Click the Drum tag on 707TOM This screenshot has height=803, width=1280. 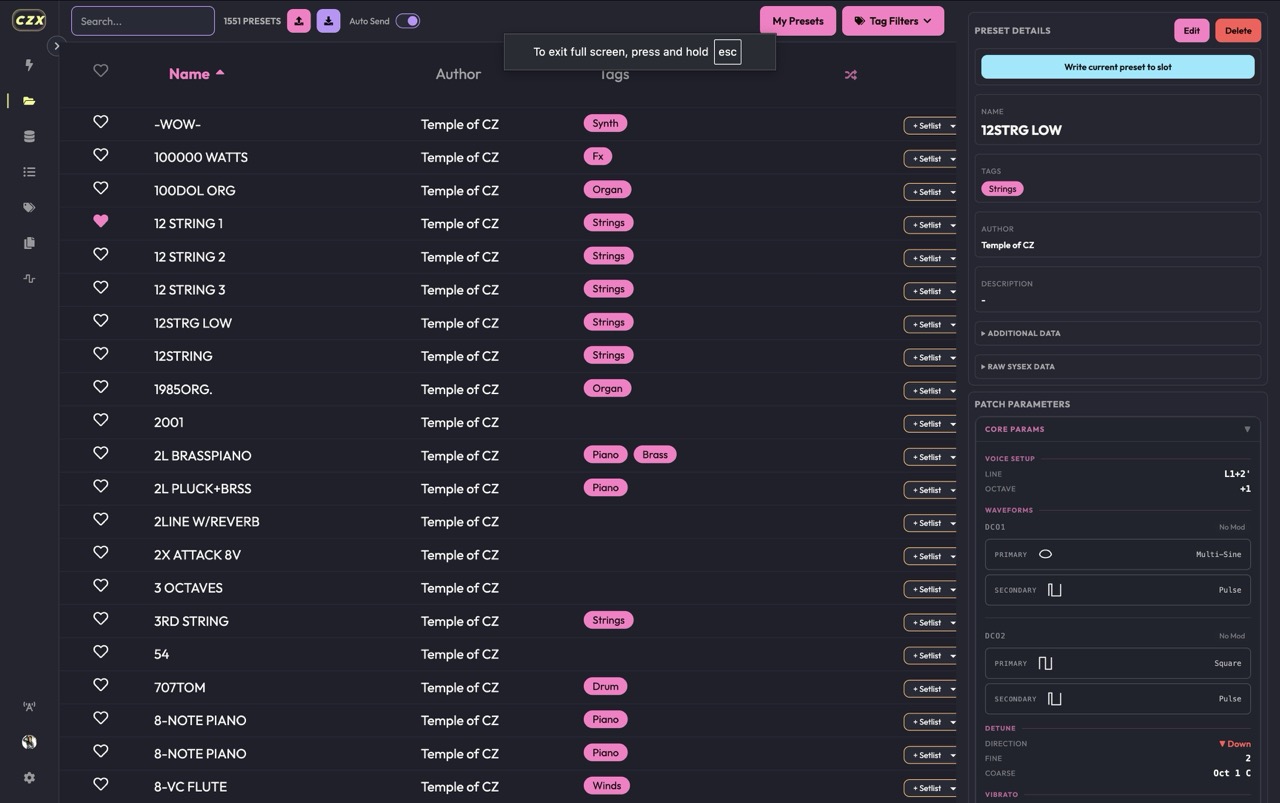pyautogui.click(x=605, y=686)
